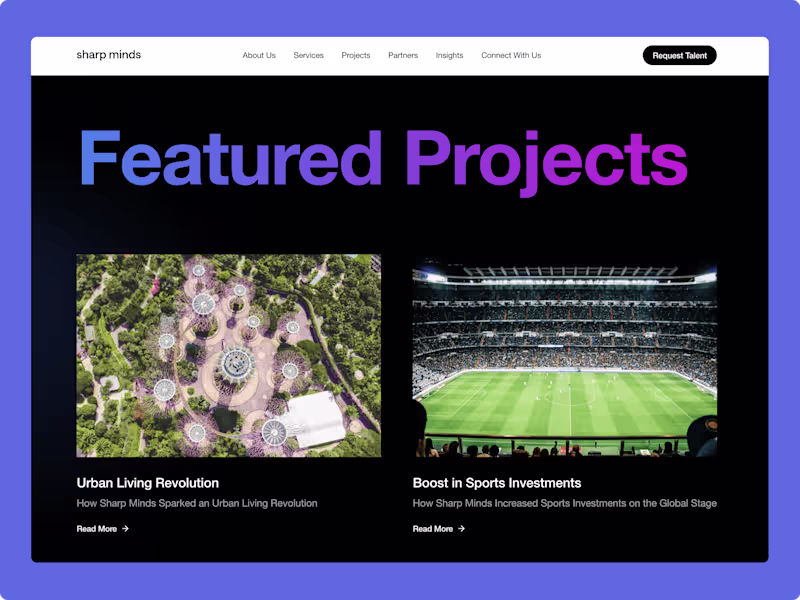
Task: Select Insights in the navigation bar
Action: [449, 55]
